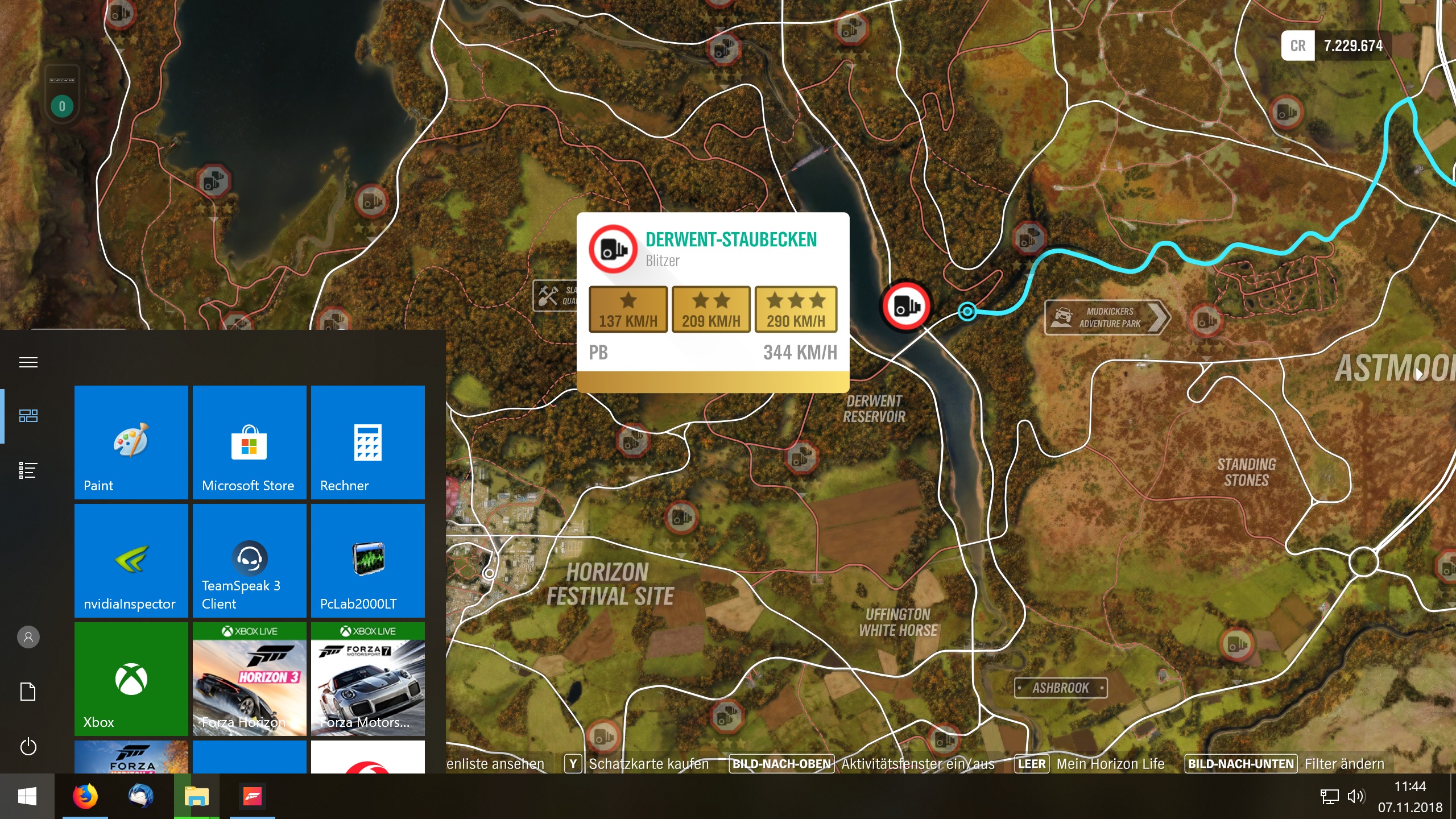Open the user account button in Start
Viewport: 1456px width, 819px height.
[x=28, y=637]
